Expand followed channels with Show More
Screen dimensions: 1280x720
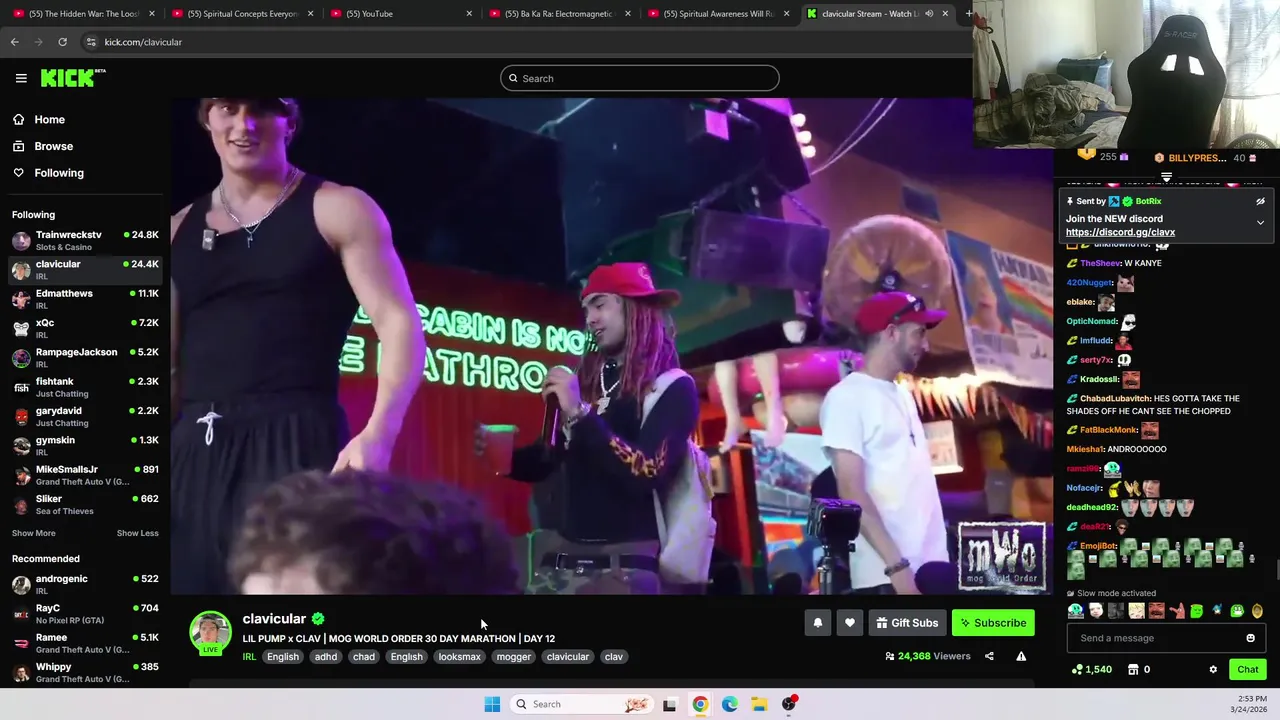(x=34, y=533)
